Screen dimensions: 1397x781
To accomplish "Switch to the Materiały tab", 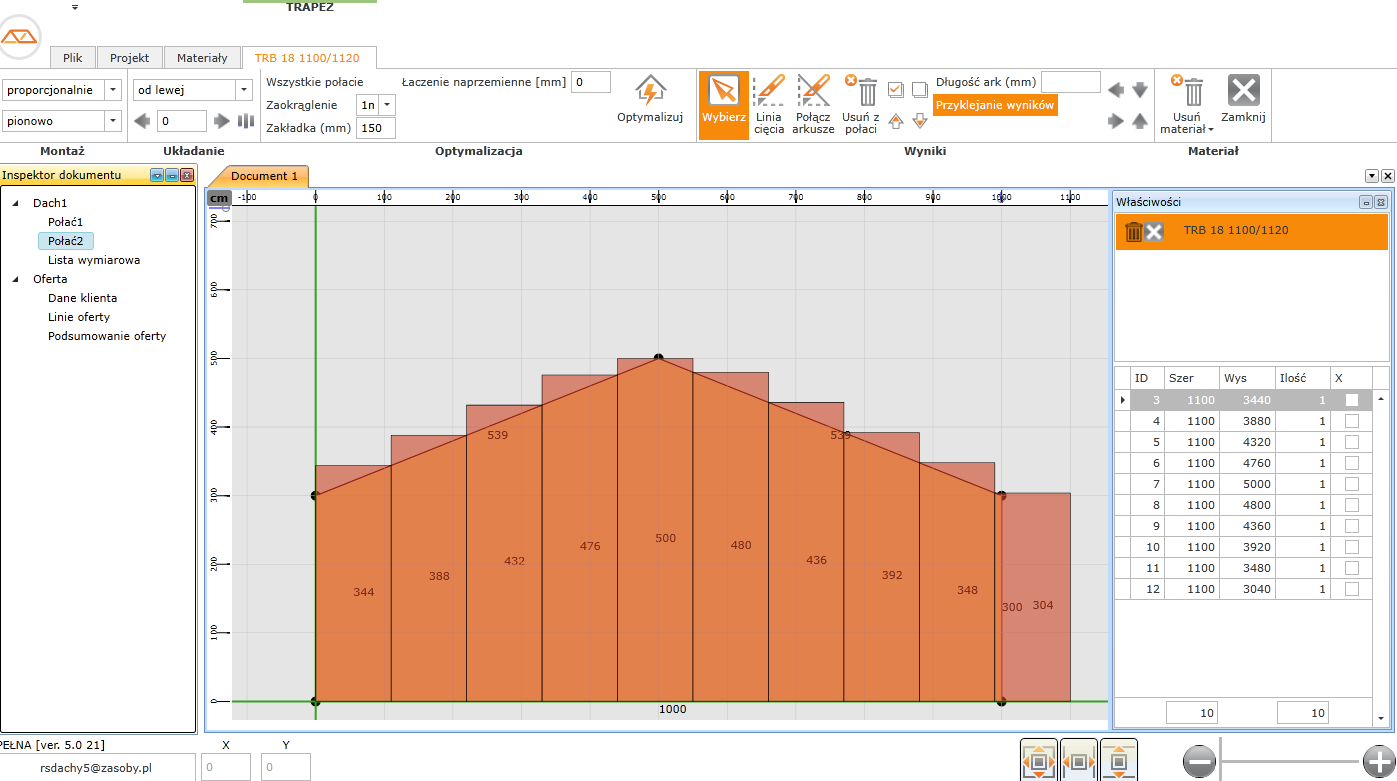I will pos(202,58).
